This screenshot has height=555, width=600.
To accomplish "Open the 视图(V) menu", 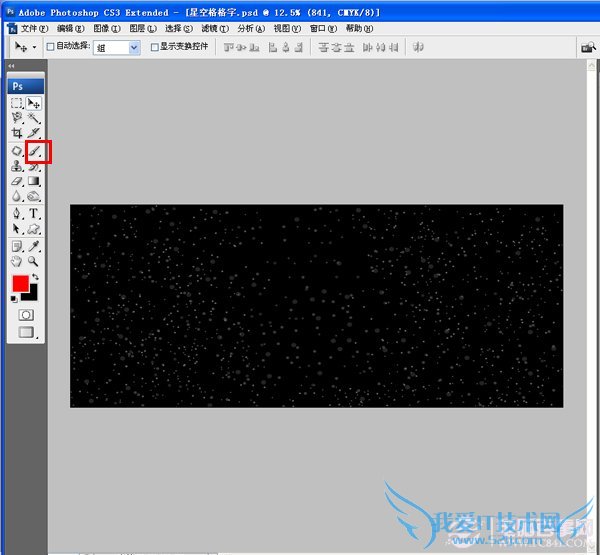I will point(287,28).
